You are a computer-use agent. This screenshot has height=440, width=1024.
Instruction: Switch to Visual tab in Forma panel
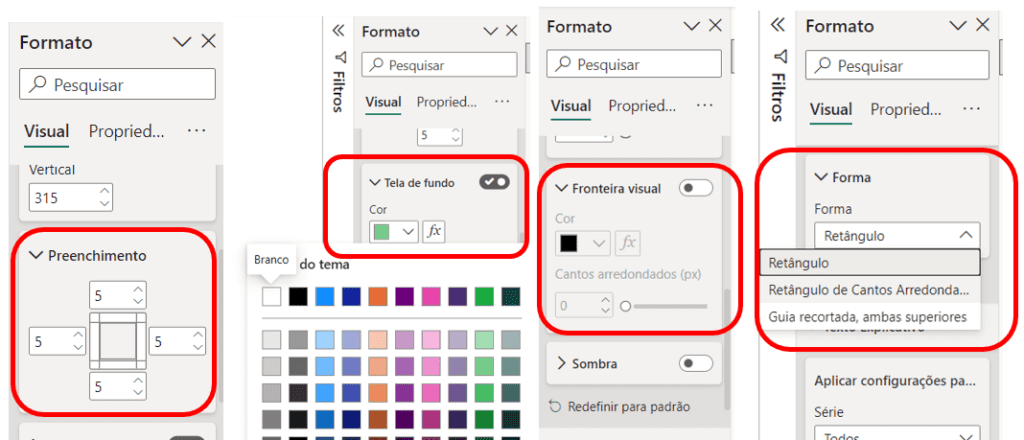coord(831,109)
